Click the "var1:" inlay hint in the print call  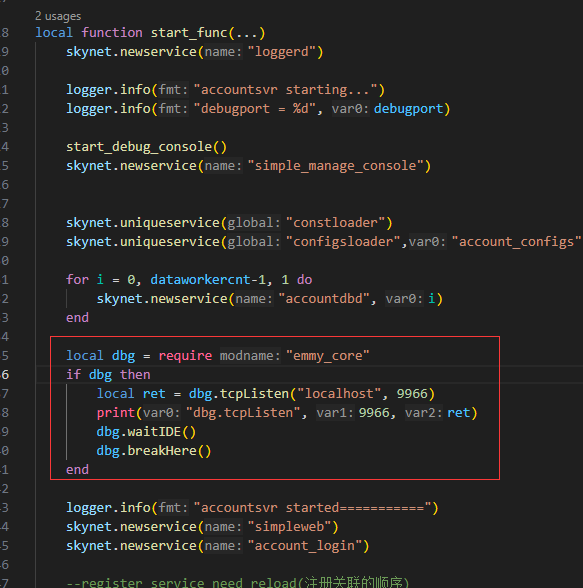point(335,413)
